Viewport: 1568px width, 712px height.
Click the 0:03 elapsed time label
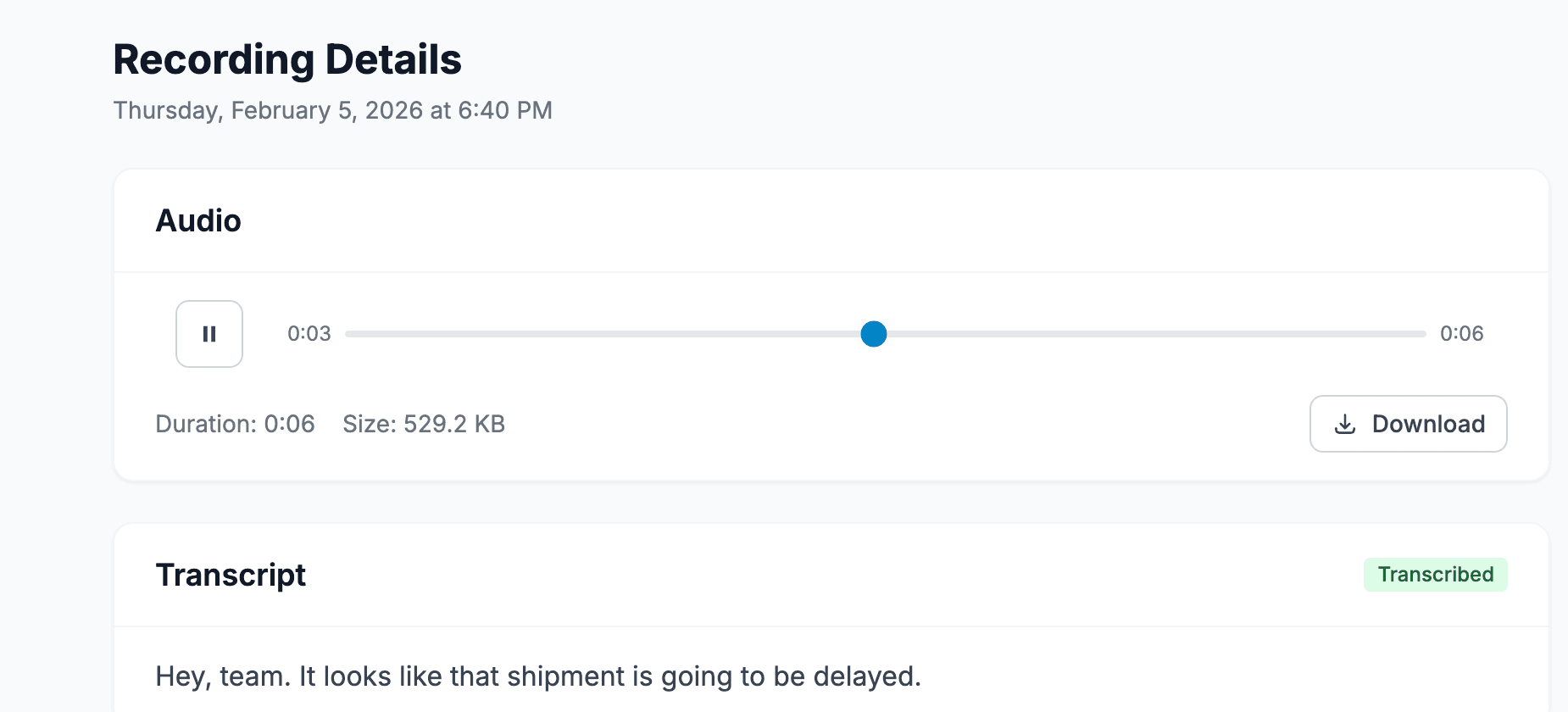(x=309, y=334)
